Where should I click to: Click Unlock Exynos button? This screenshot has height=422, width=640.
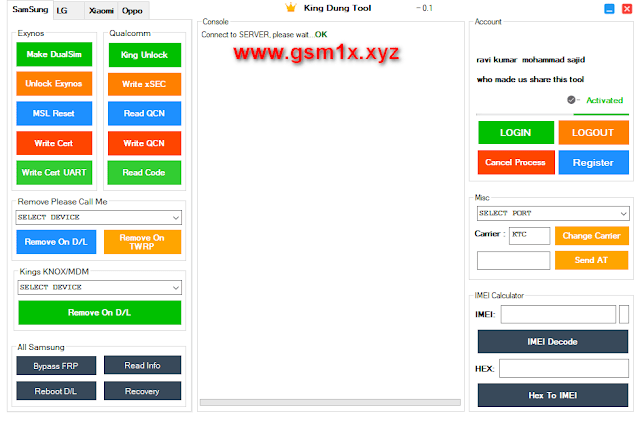pos(54,84)
